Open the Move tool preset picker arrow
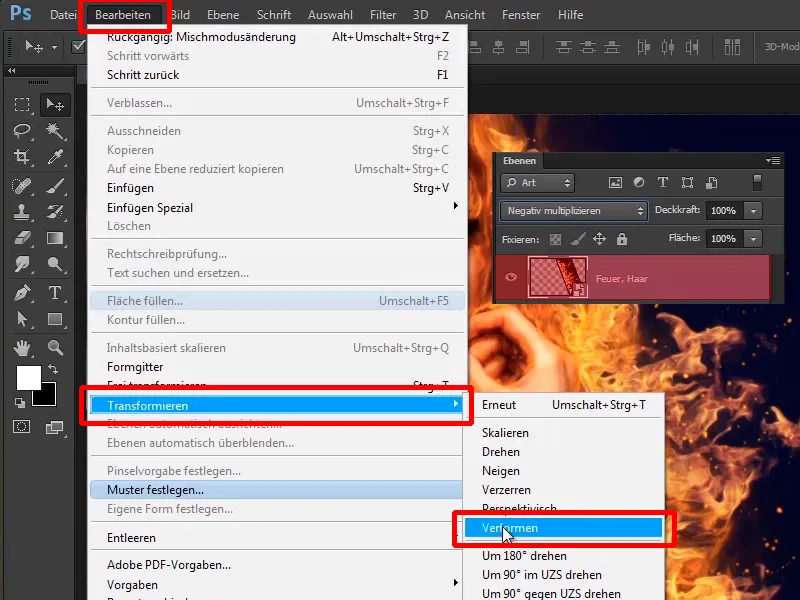 54,47
